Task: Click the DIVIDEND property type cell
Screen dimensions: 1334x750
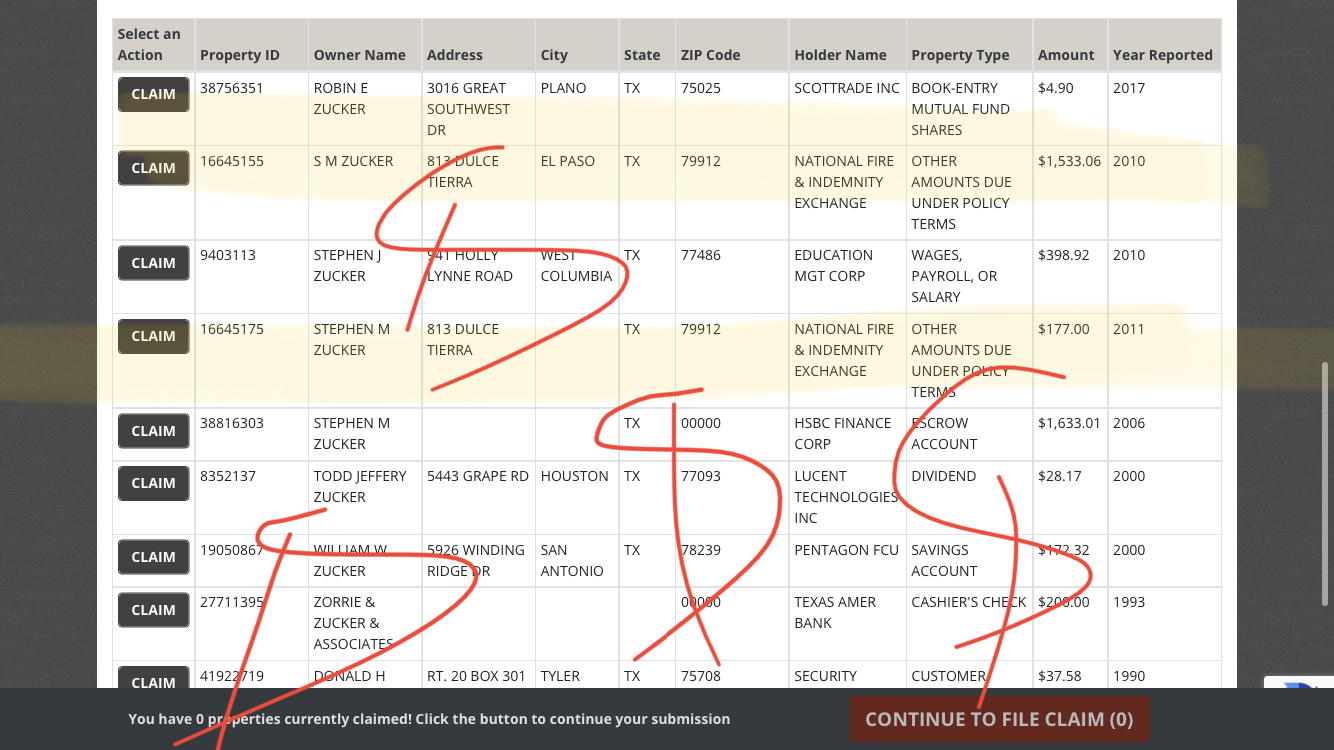Action: coord(944,476)
